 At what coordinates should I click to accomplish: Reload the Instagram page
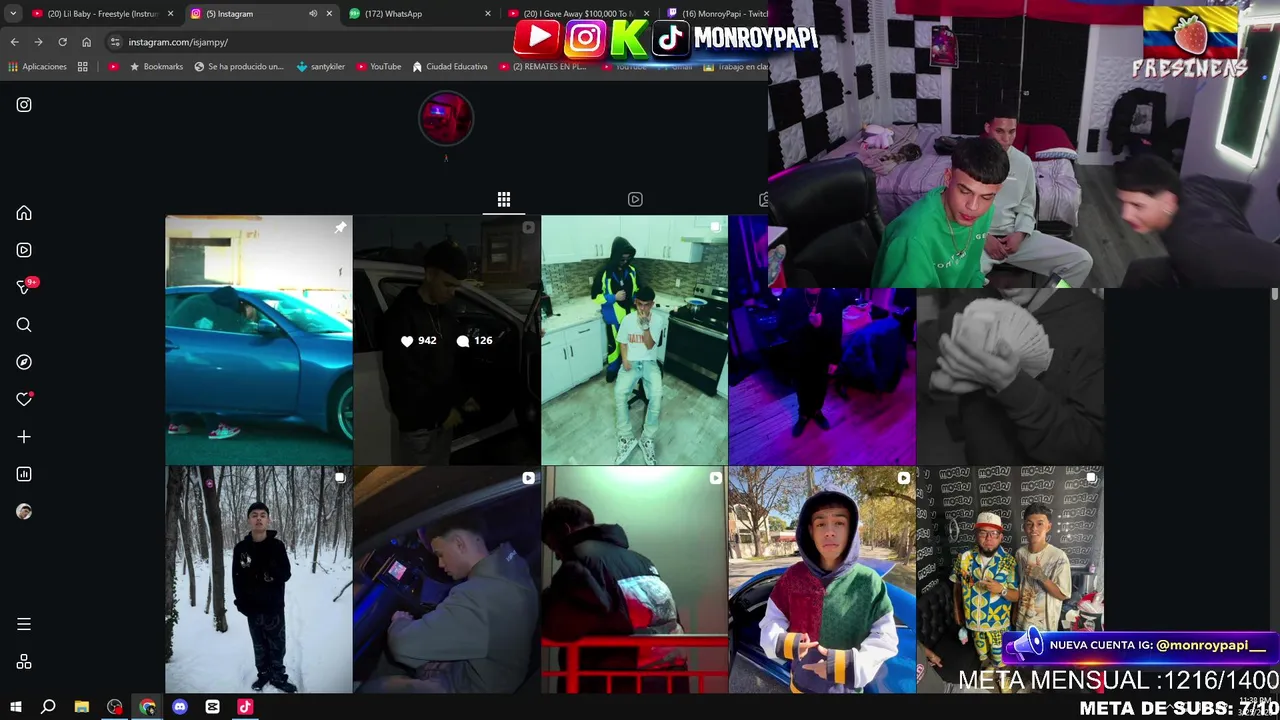tap(62, 42)
